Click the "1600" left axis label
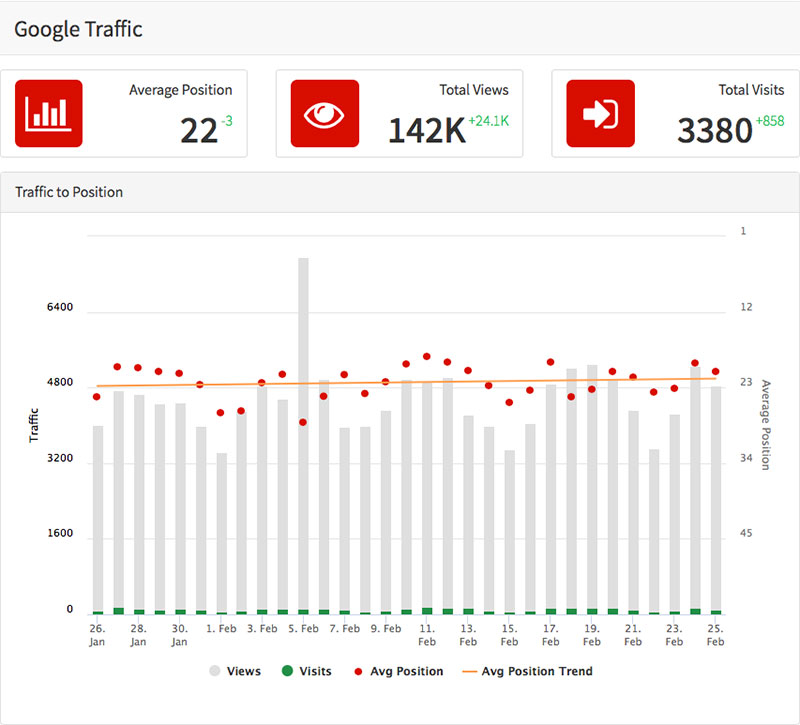The width and height of the screenshot is (800, 725). [x=60, y=534]
